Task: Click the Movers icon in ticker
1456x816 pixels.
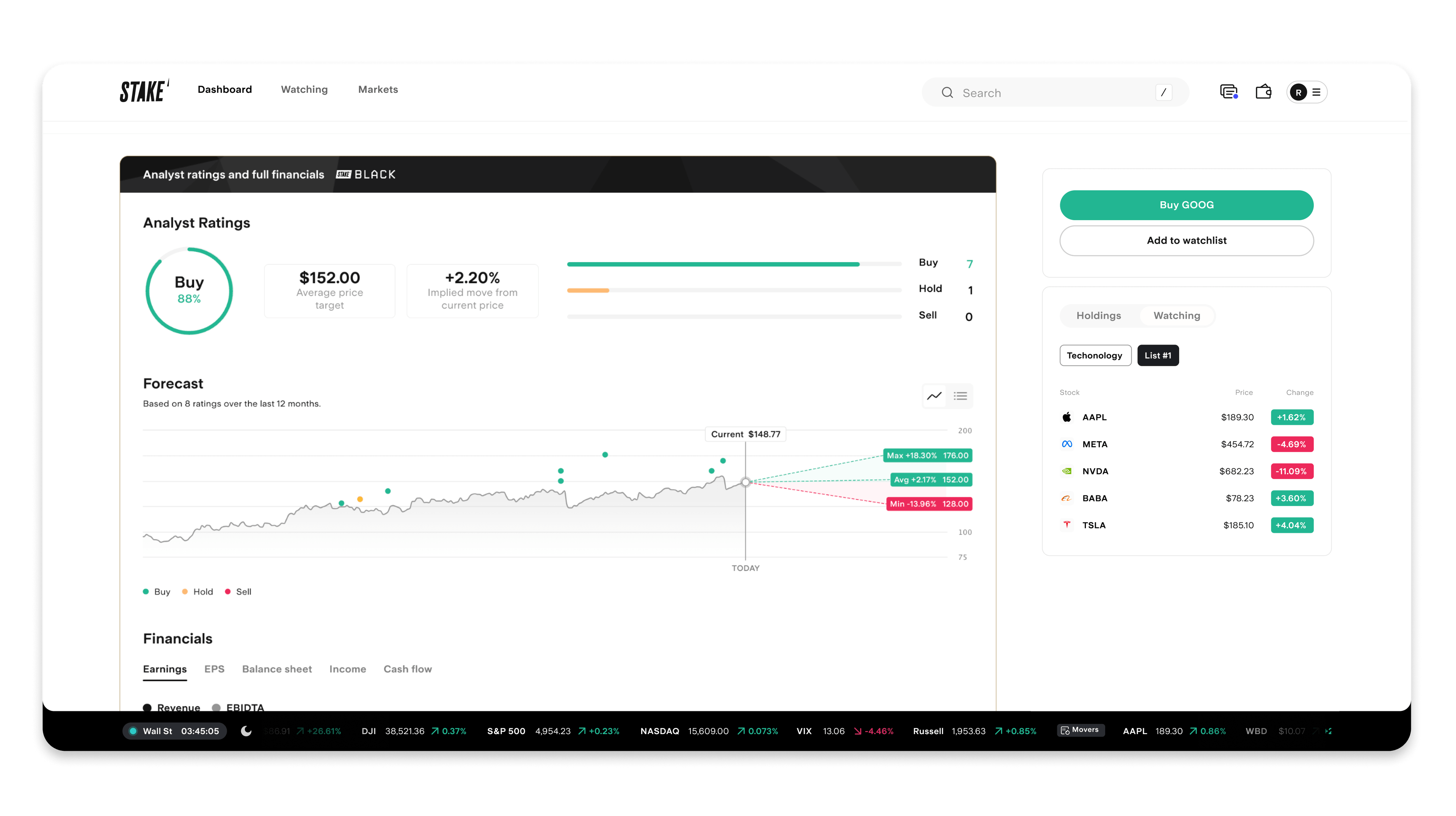Action: (x=1065, y=730)
